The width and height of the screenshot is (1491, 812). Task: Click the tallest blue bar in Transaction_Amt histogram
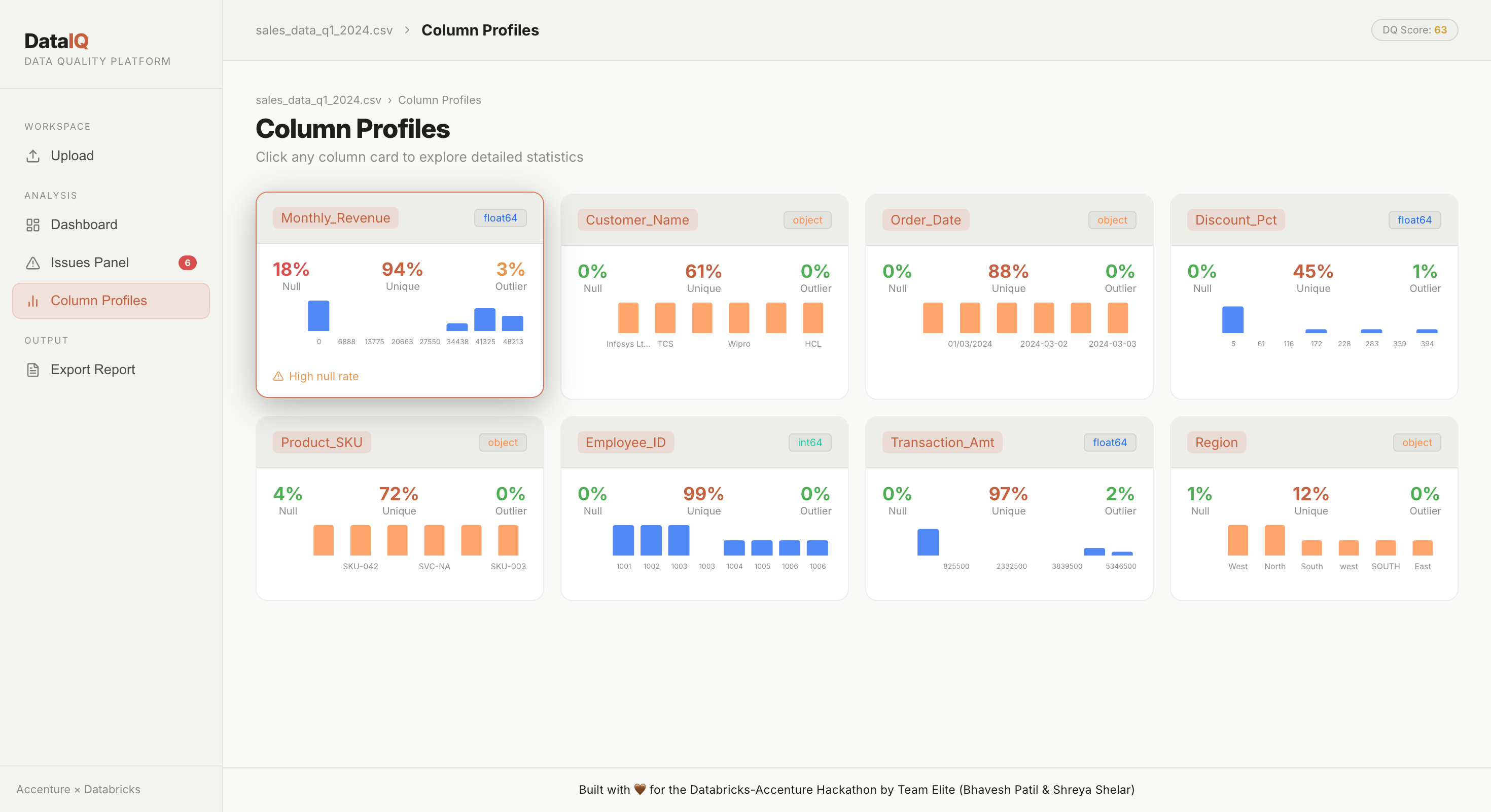point(928,542)
